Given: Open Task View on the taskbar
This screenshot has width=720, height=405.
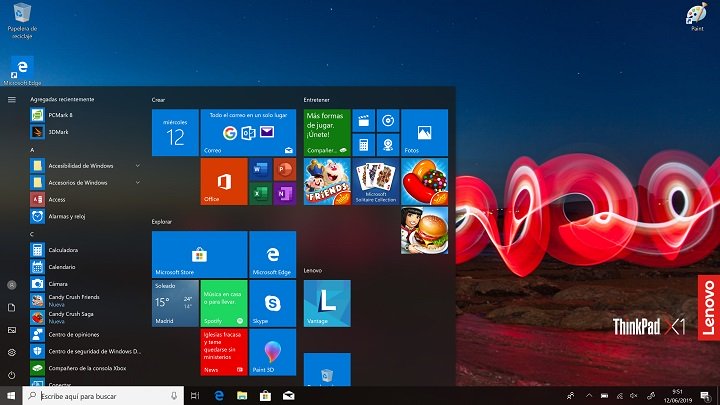Looking at the screenshot, I should click(x=195, y=395).
